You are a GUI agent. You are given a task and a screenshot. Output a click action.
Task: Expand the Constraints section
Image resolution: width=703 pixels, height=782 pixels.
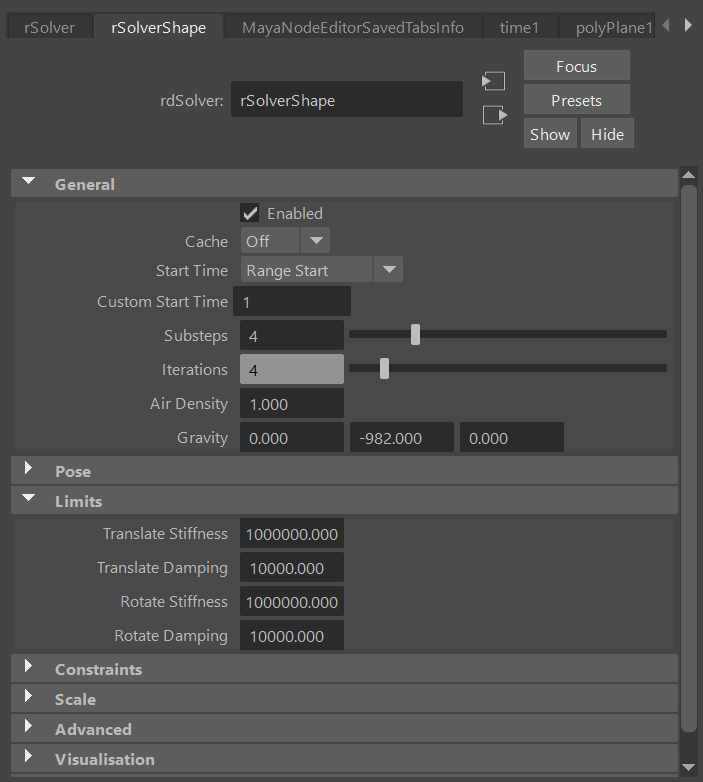[x=29, y=668]
